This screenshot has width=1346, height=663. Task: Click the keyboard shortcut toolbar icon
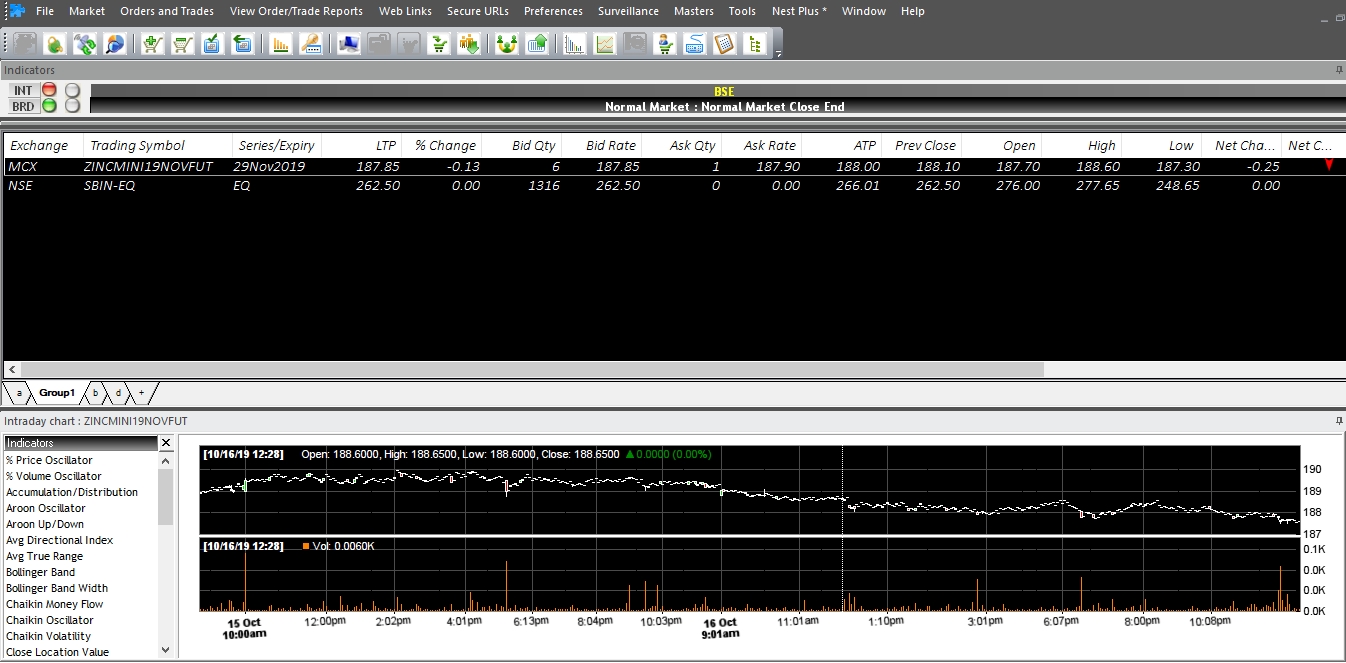pyautogui.click(x=694, y=44)
